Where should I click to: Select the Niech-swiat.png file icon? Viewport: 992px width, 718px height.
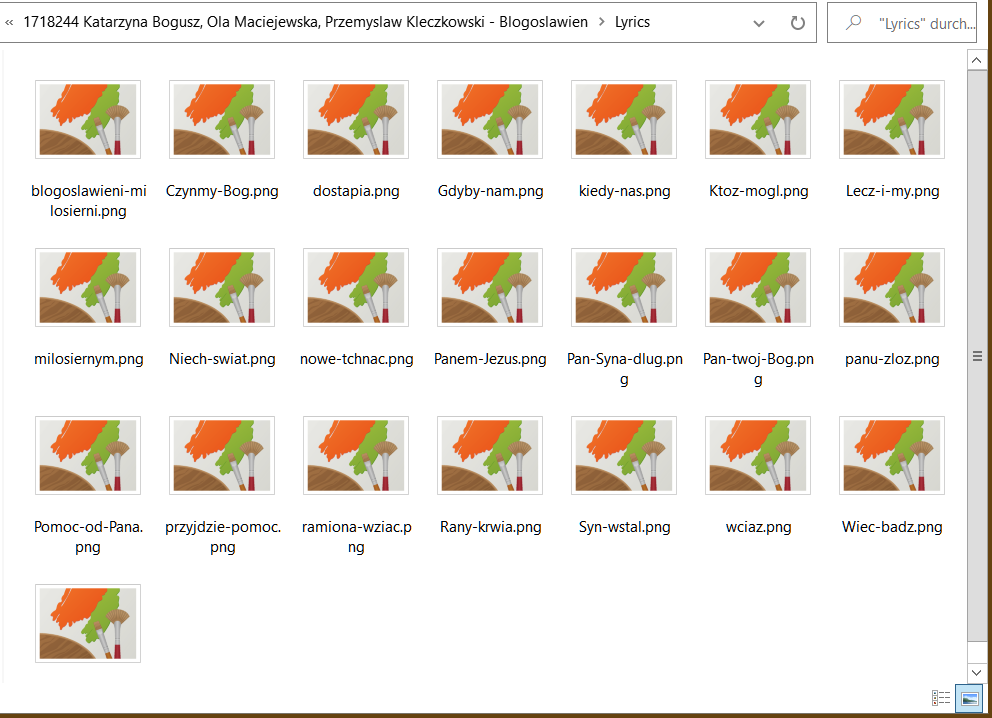[x=222, y=287]
